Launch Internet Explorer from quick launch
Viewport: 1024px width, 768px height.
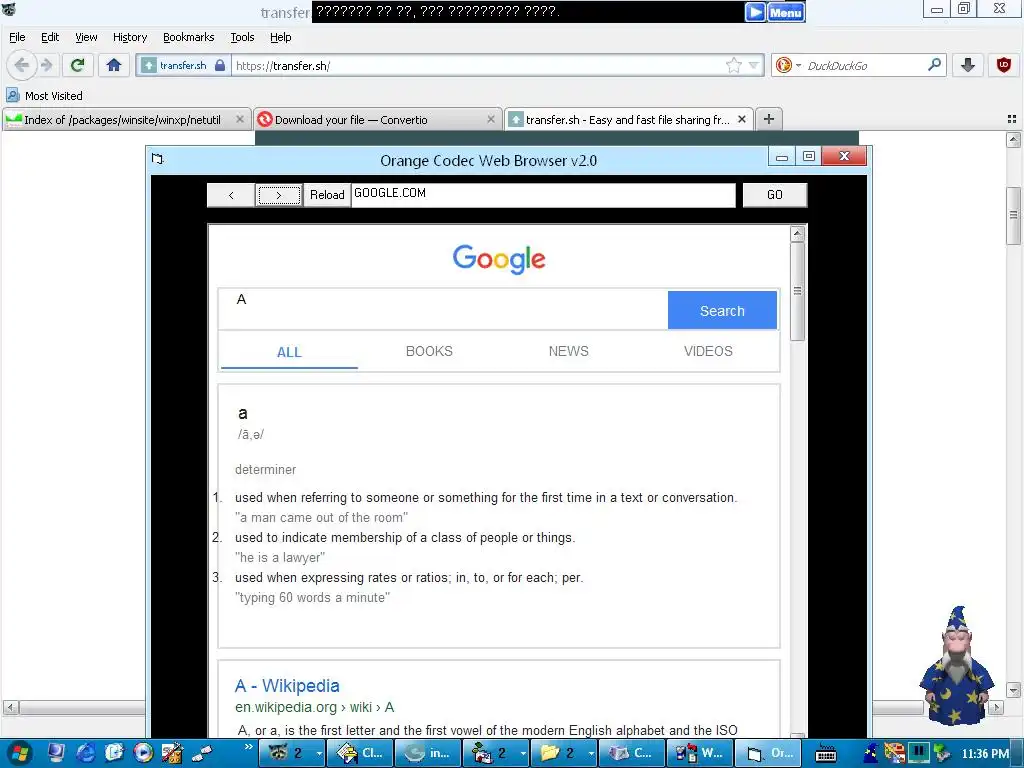coord(86,753)
